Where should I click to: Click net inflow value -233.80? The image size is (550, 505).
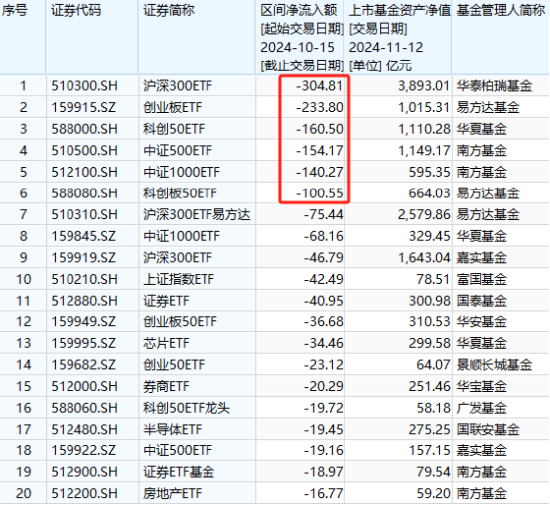click(319, 107)
